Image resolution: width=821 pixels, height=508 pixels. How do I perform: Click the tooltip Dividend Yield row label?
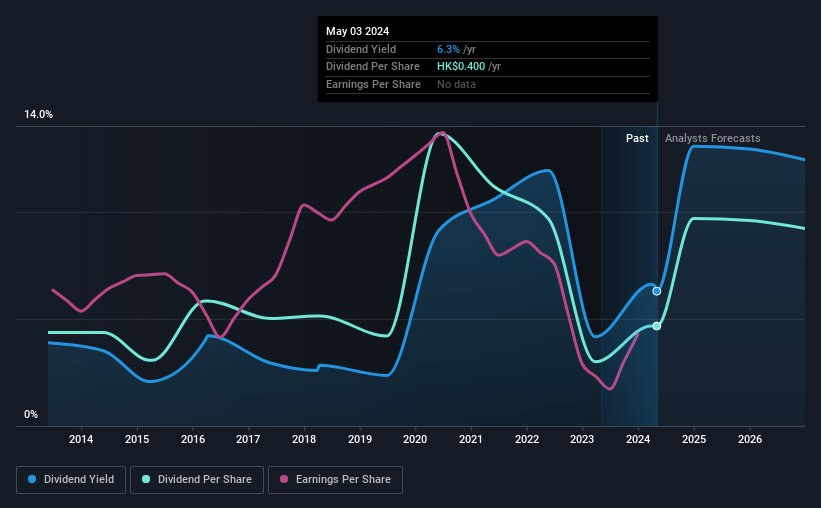tap(361, 49)
